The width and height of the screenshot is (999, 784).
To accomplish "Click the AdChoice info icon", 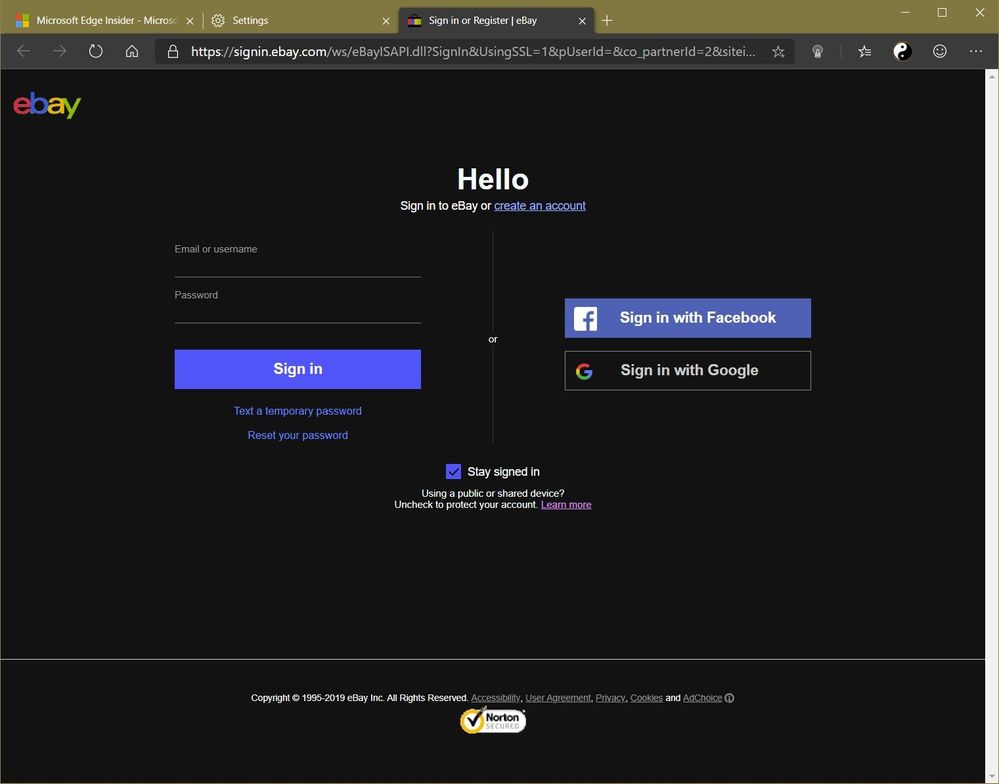I will coord(729,698).
